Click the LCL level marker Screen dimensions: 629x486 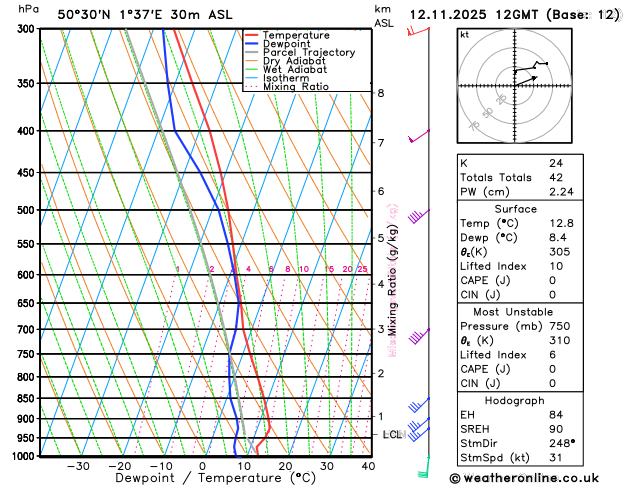(392, 435)
